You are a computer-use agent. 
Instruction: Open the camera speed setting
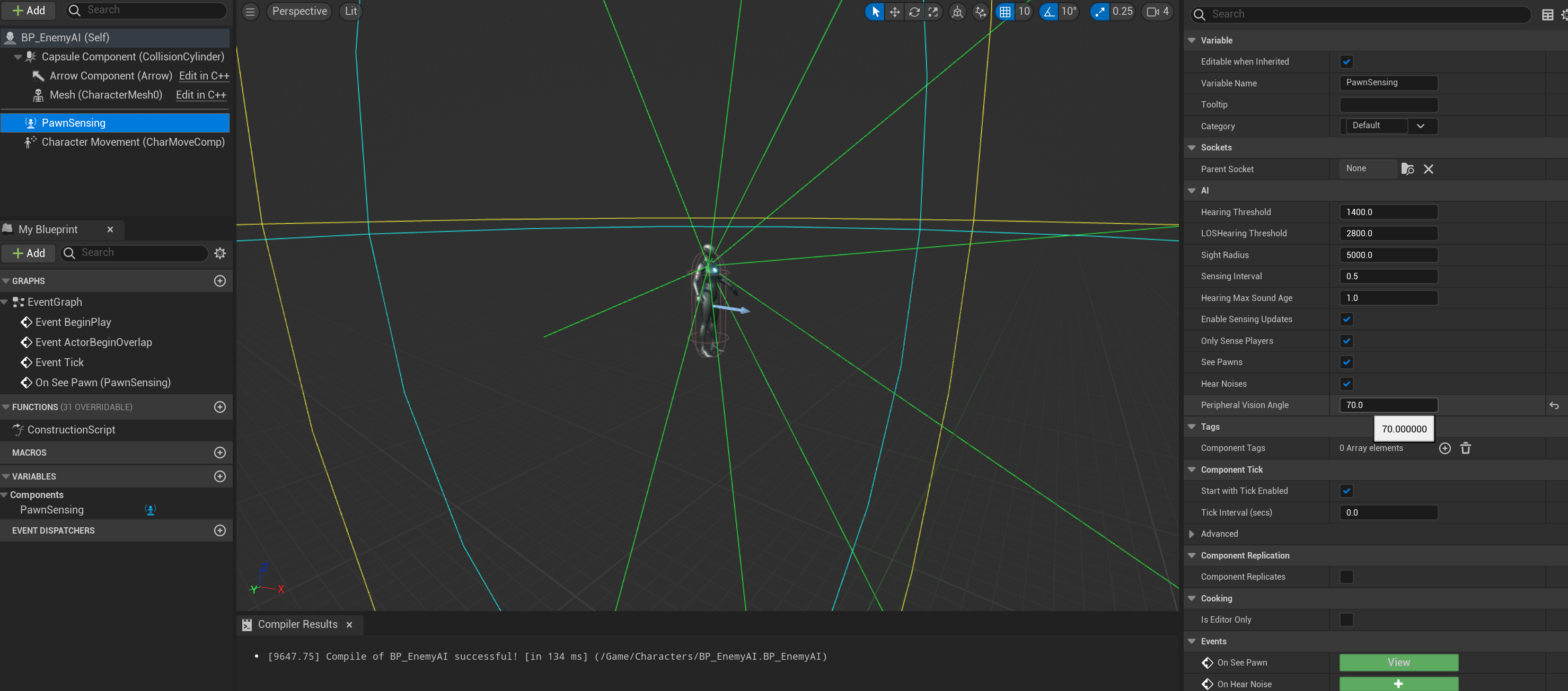coord(1157,12)
